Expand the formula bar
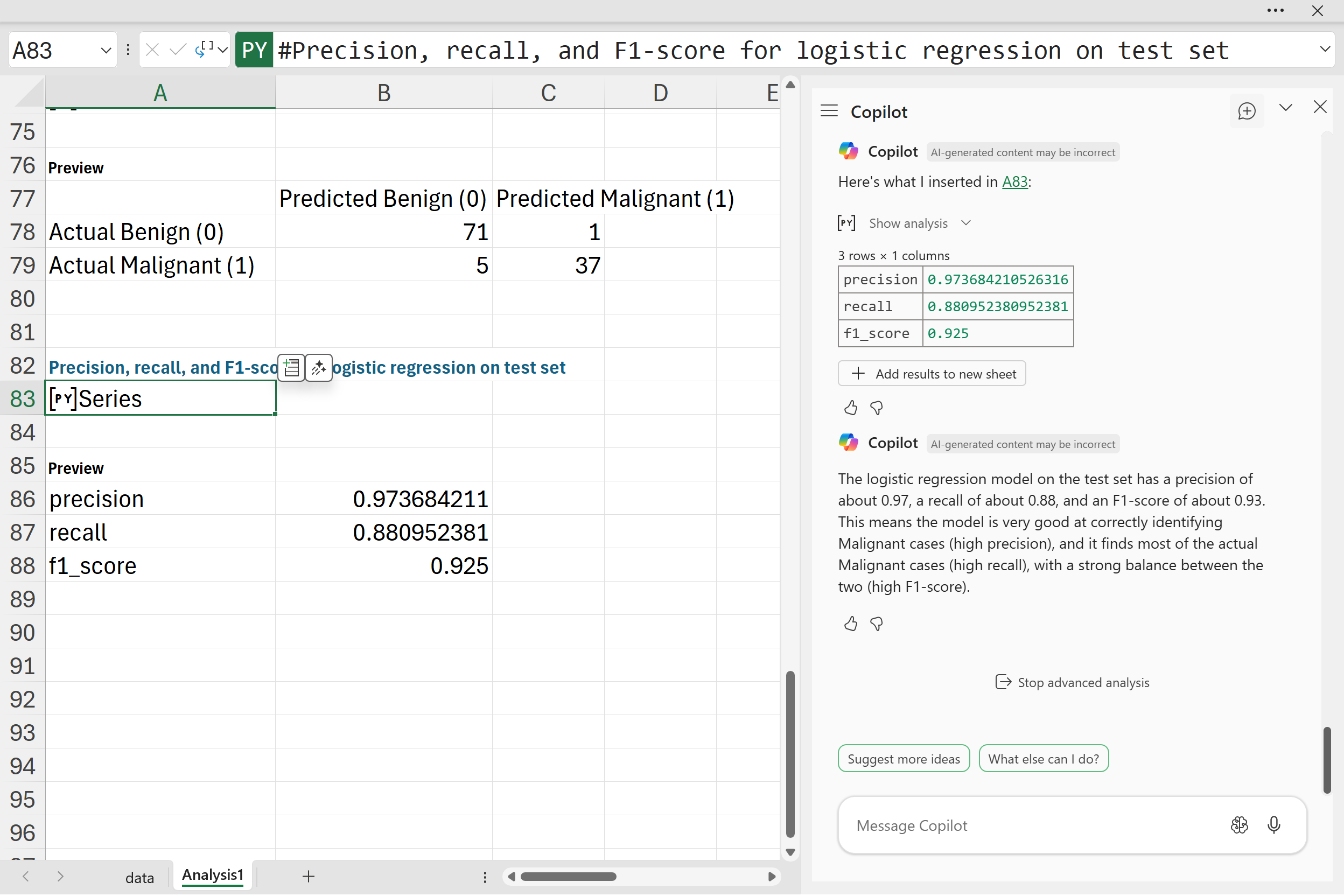 1325,50
